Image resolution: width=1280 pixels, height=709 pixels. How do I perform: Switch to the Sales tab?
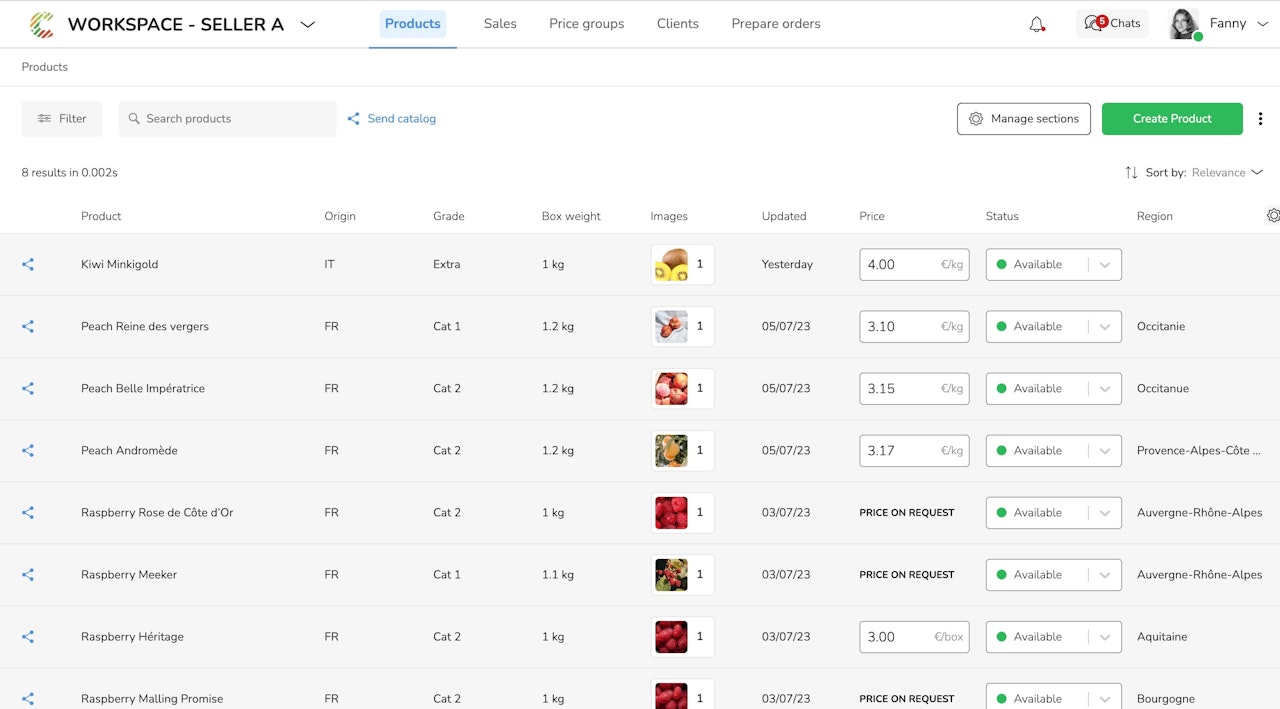(x=500, y=24)
